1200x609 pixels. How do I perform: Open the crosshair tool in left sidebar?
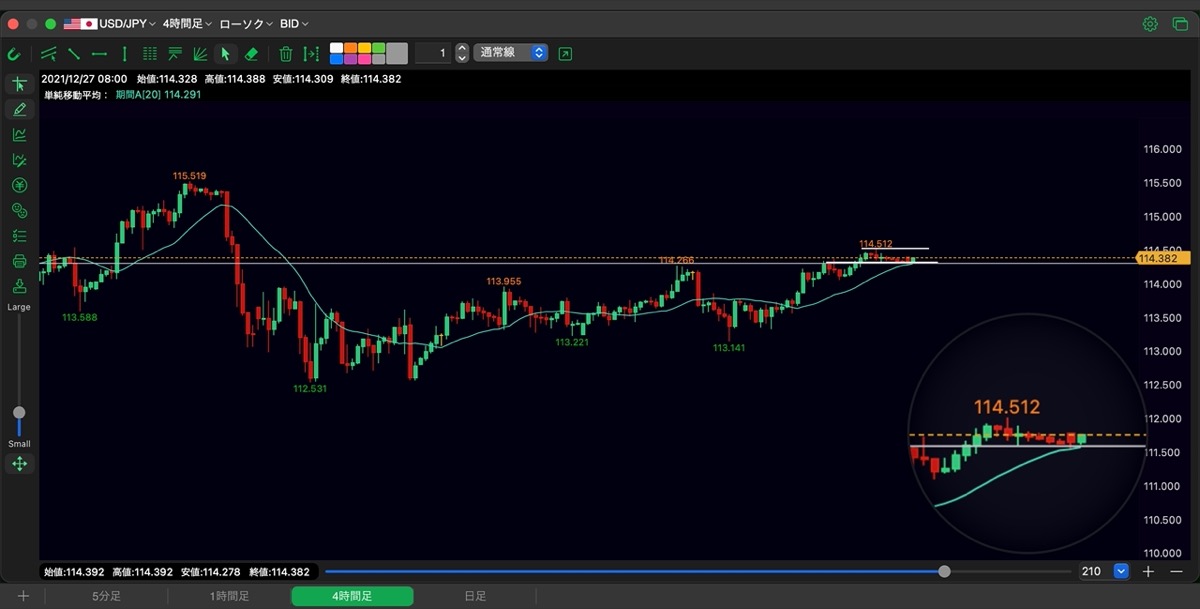[x=19, y=84]
